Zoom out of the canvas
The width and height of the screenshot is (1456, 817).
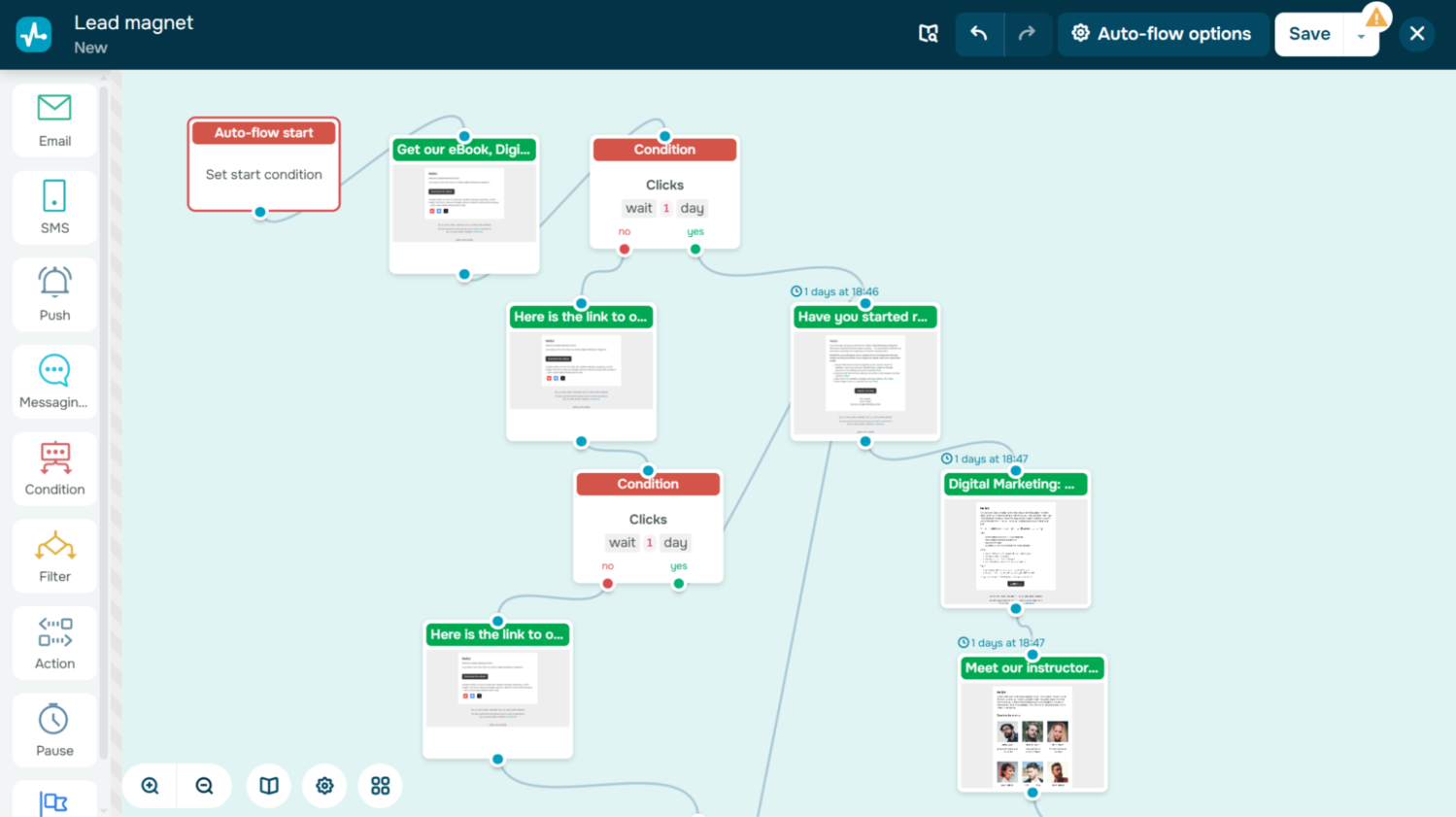click(x=204, y=785)
